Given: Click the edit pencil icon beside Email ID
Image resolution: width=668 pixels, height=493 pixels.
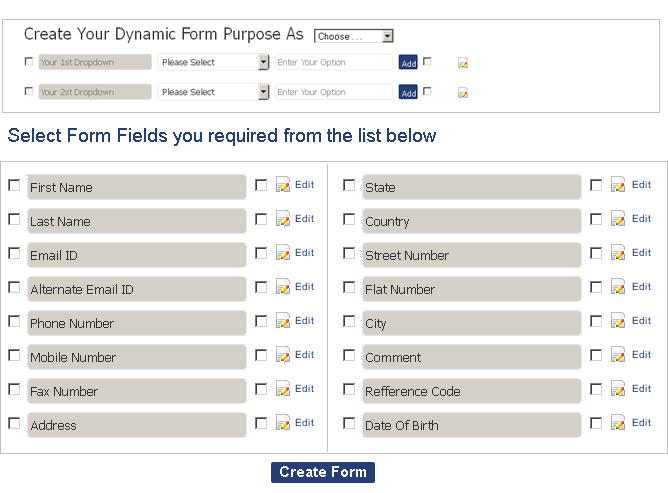Looking at the screenshot, I should pos(283,253).
